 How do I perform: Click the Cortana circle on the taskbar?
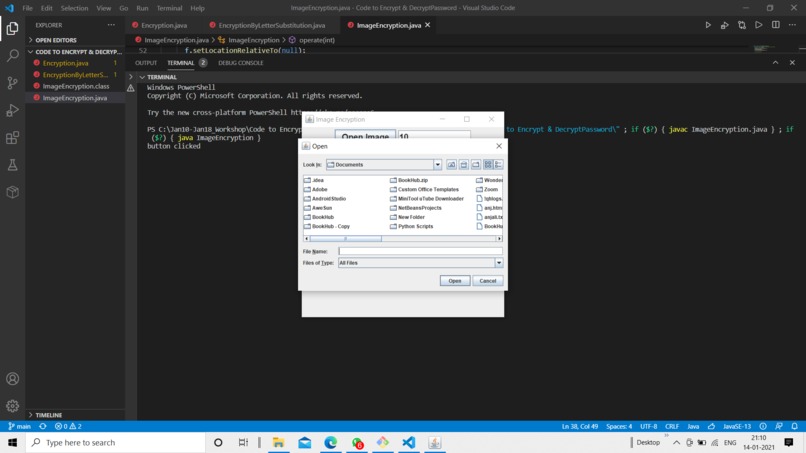pyautogui.click(x=218, y=442)
